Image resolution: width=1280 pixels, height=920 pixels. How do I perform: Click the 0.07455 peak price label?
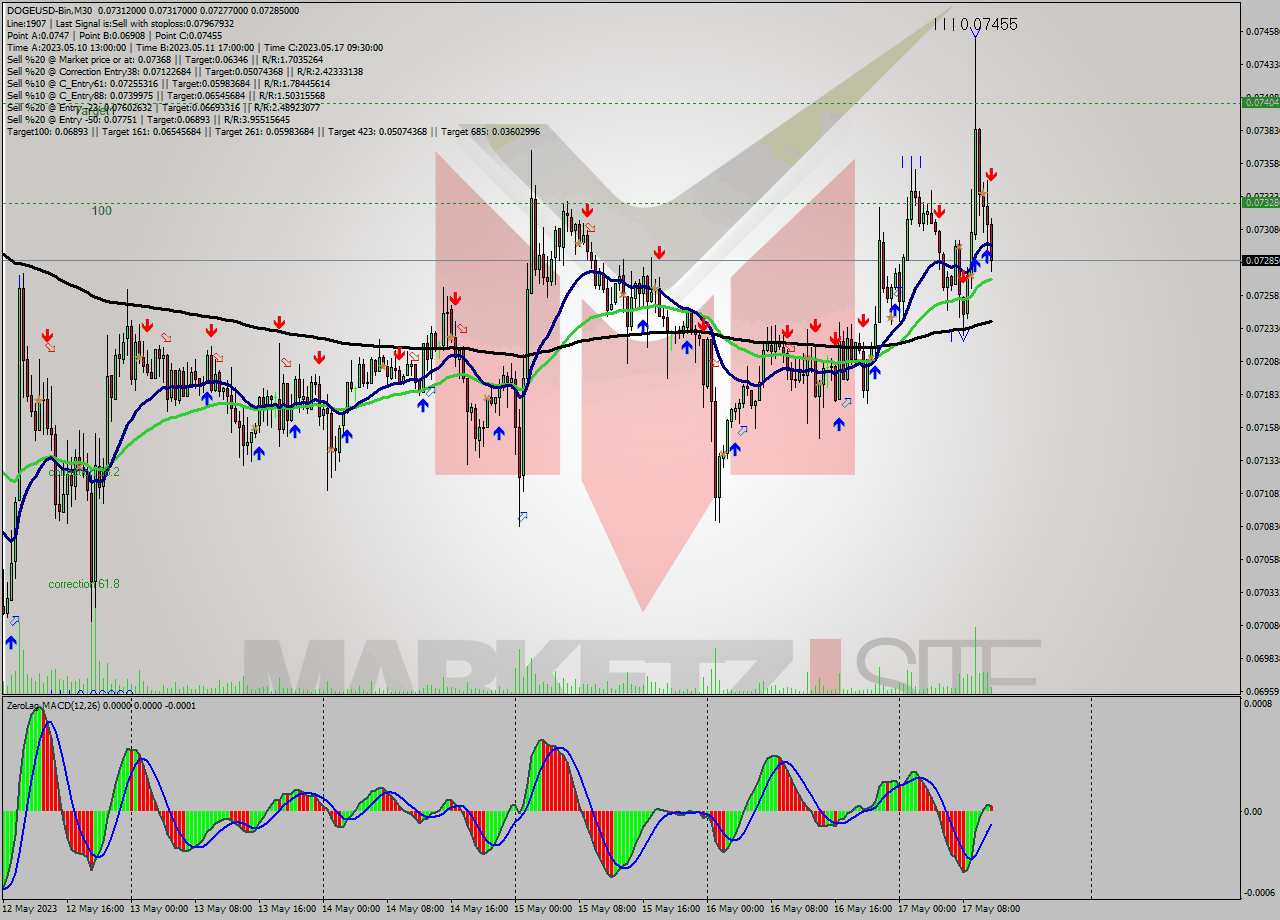pos(989,24)
